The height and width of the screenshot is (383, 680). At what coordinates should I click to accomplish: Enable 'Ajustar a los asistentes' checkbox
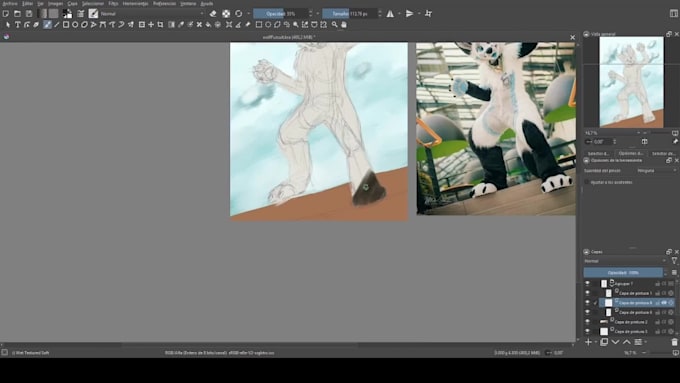(587, 182)
